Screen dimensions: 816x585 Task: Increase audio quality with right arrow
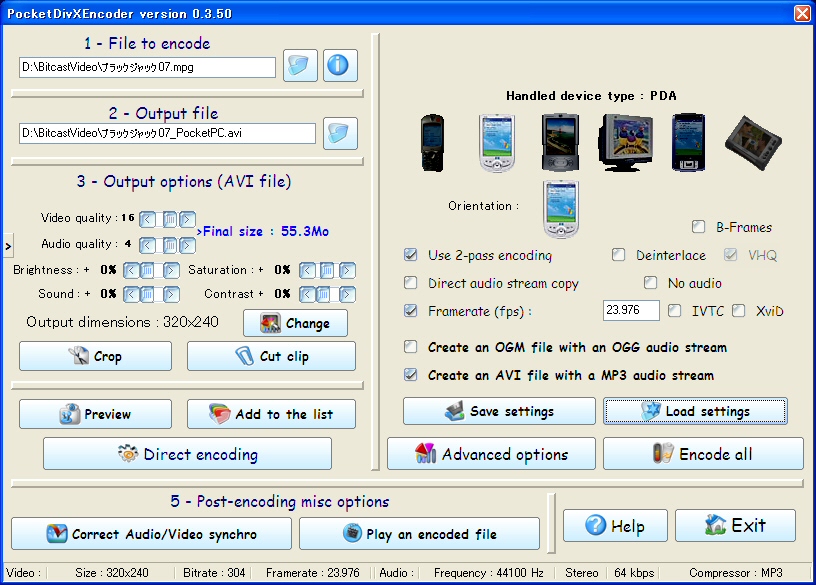(x=187, y=245)
